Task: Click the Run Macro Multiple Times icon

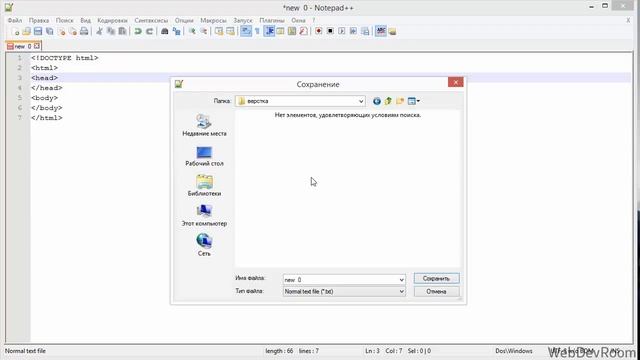Action: pyautogui.click(x=353, y=31)
